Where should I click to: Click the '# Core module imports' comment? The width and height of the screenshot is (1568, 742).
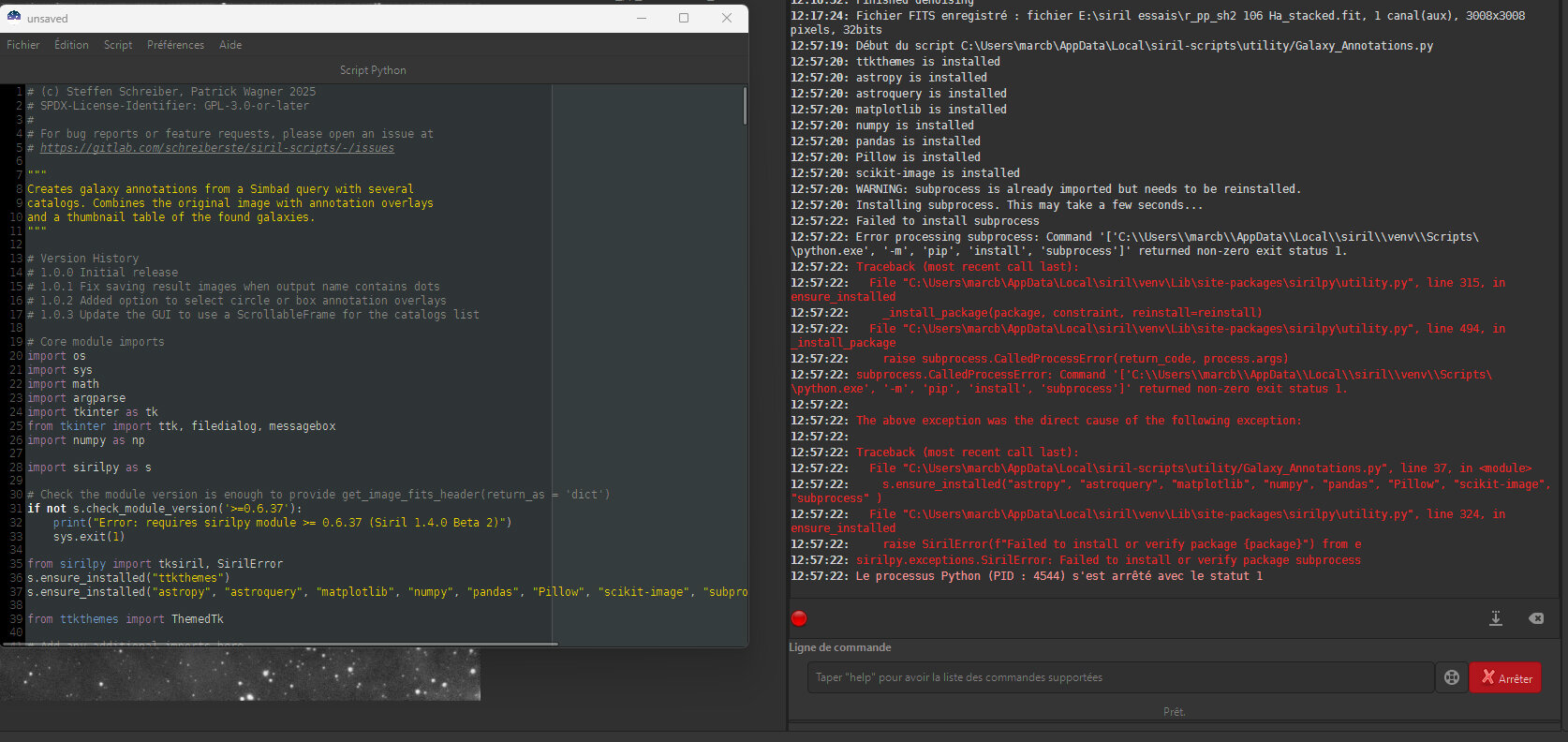pos(96,342)
